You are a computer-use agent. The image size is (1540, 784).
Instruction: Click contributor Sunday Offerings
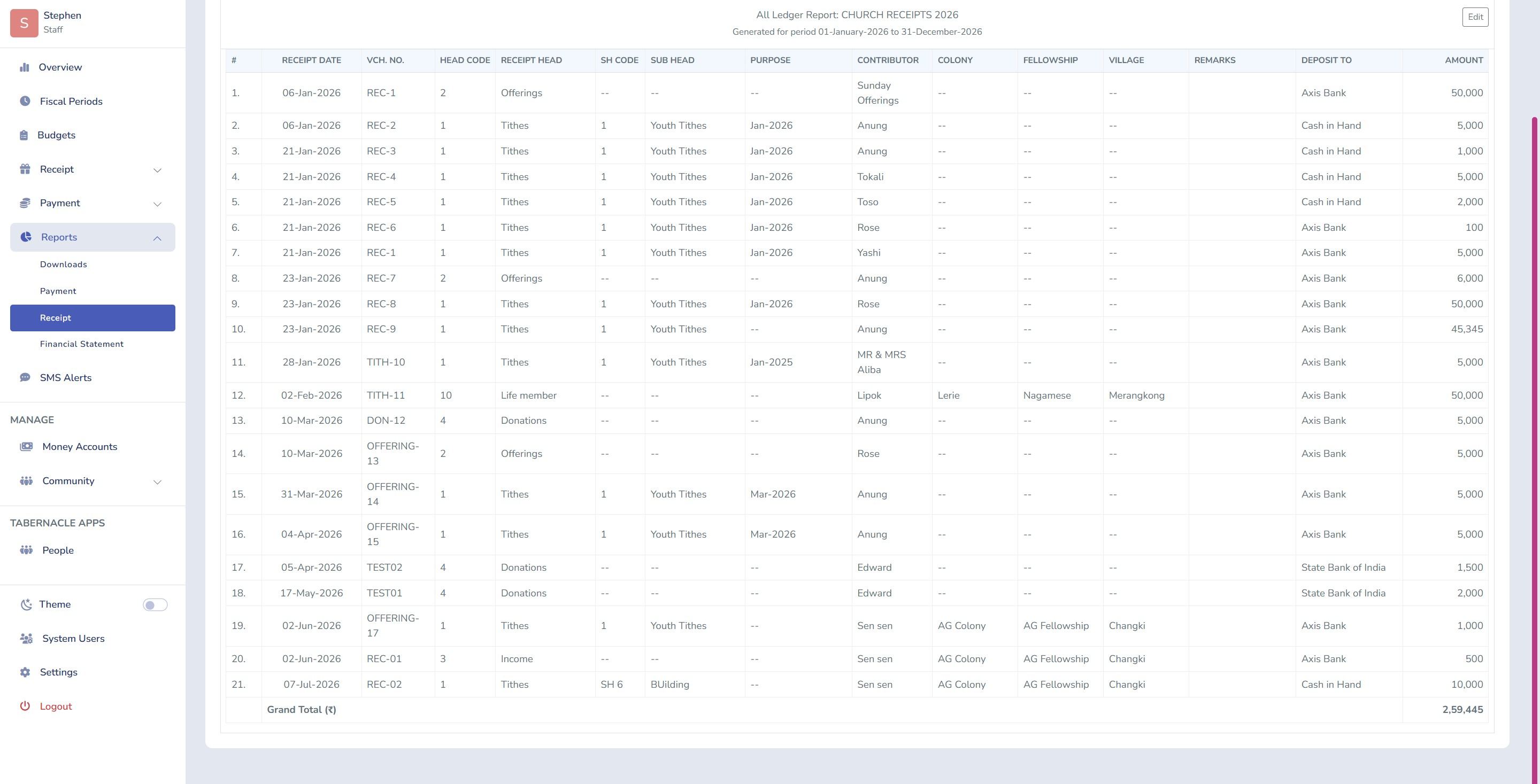pyautogui.click(x=877, y=92)
